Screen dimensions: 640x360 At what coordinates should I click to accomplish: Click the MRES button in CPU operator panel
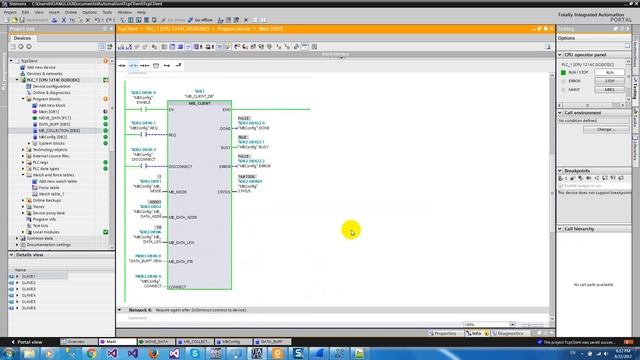[x=609, y=89]
